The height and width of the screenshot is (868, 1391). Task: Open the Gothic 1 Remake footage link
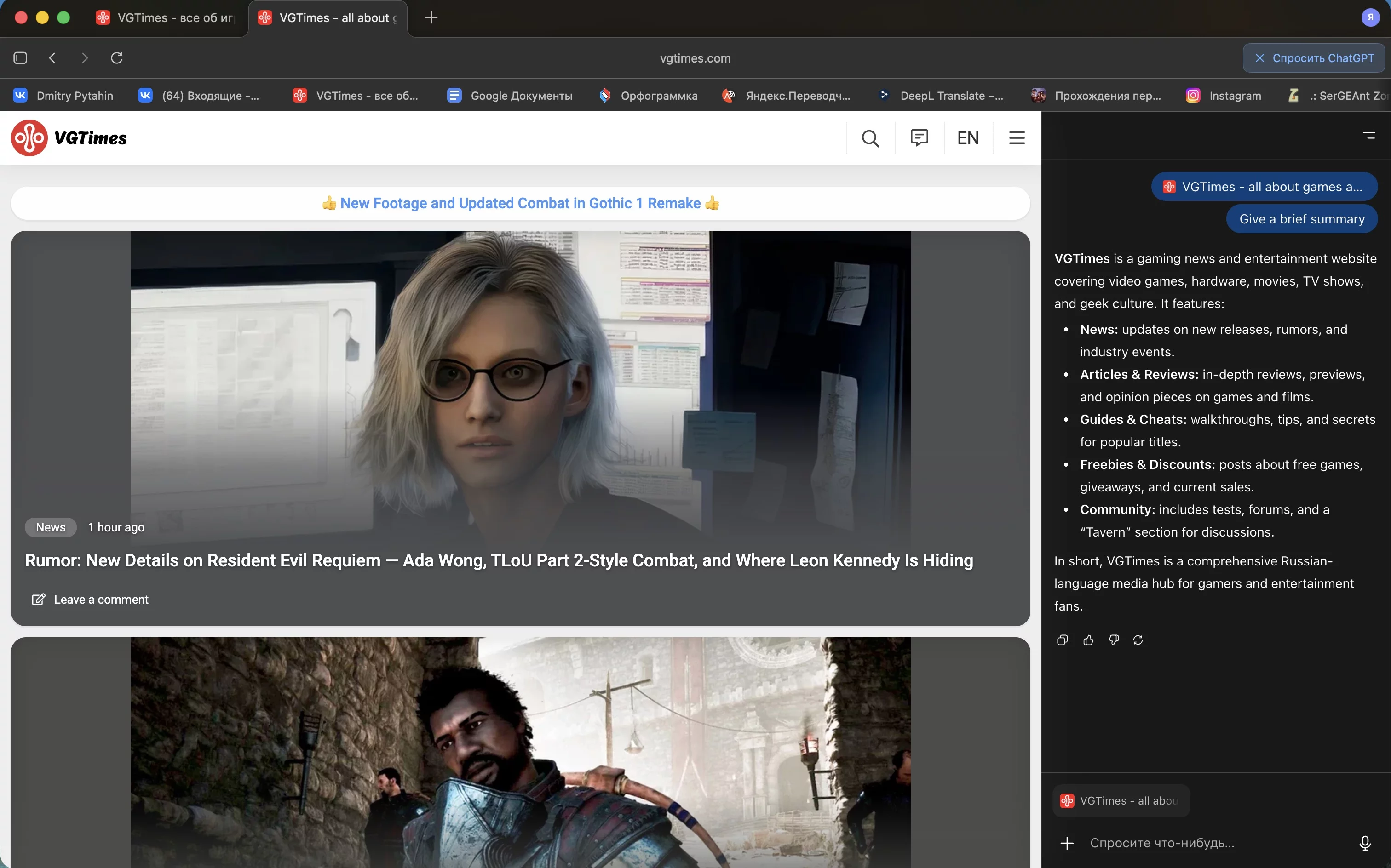click(x=520, y=203)
